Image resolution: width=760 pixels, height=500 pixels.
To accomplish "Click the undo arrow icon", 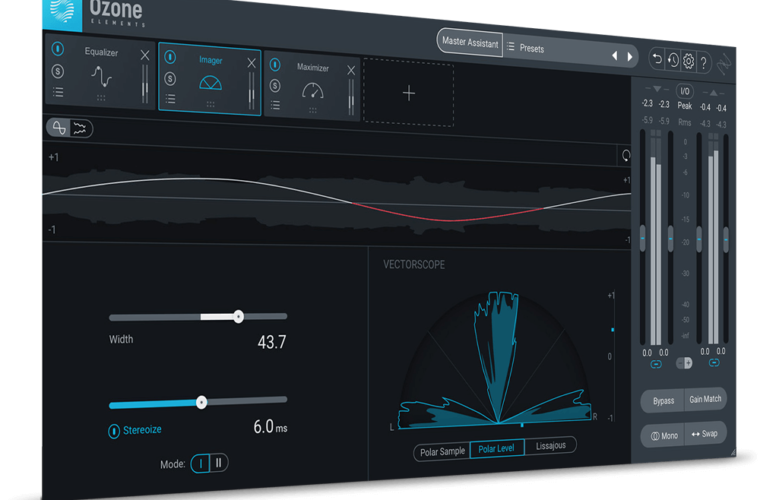I will tap(657, 59).
